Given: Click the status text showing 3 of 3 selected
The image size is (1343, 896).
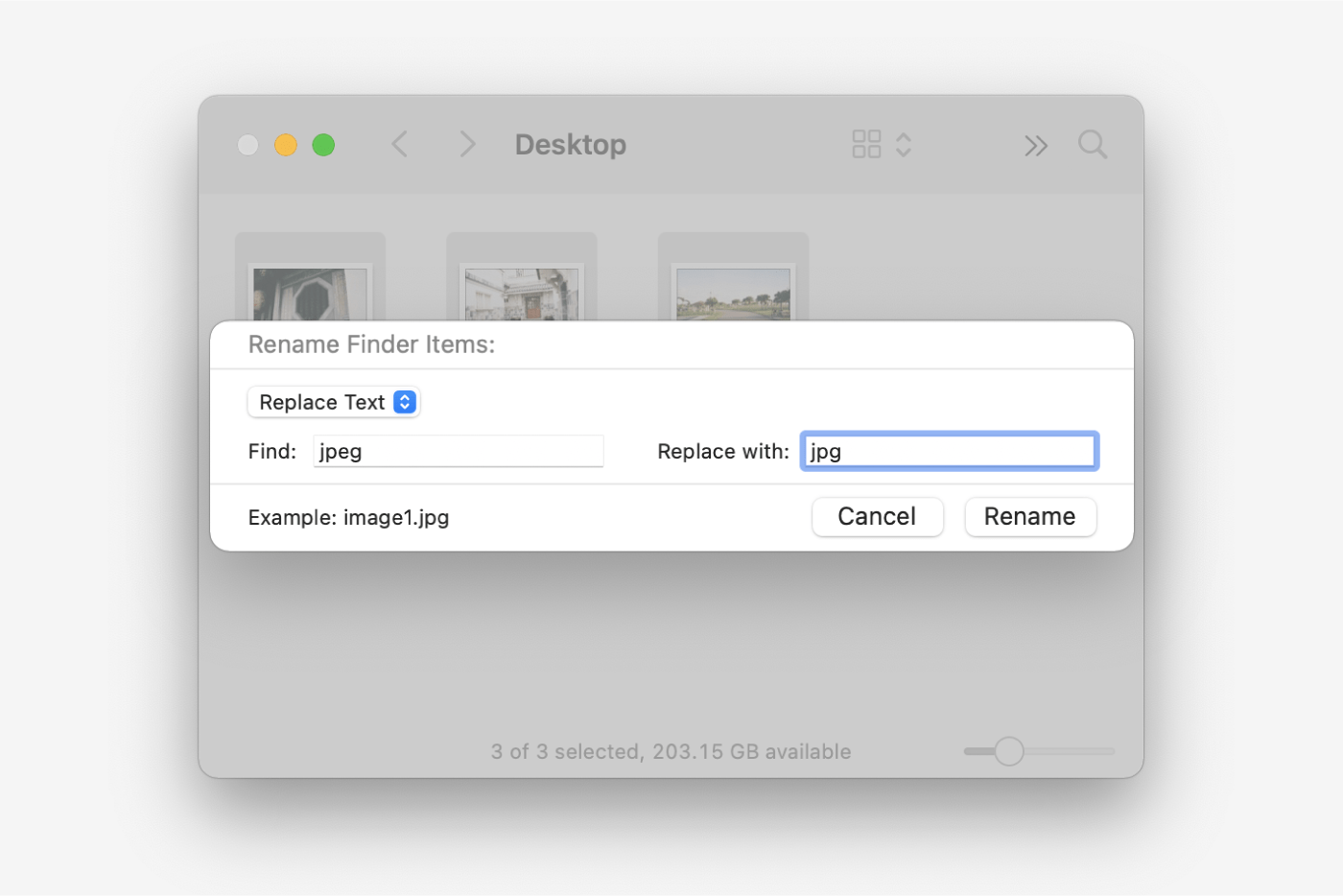Looking at the screenshot, I should click(x=671, y=751).
